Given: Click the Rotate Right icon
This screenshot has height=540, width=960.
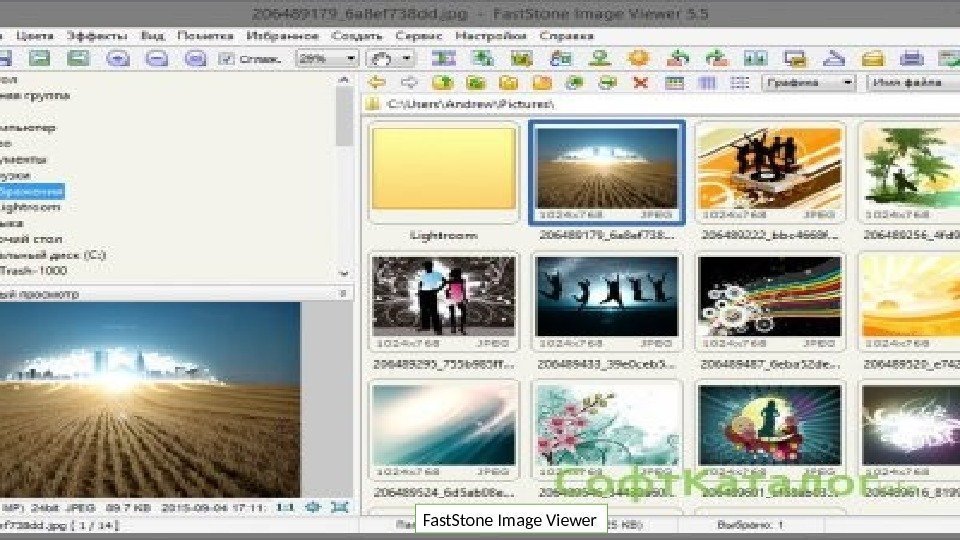Looking at the screenshot, I should [x=717, y=59].
